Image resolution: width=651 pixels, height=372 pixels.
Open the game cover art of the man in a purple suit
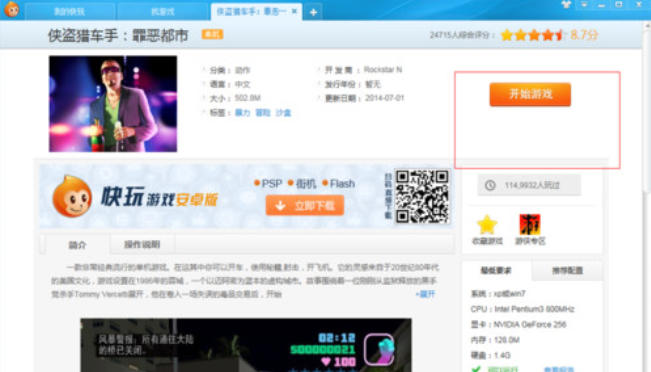point(113,104)
